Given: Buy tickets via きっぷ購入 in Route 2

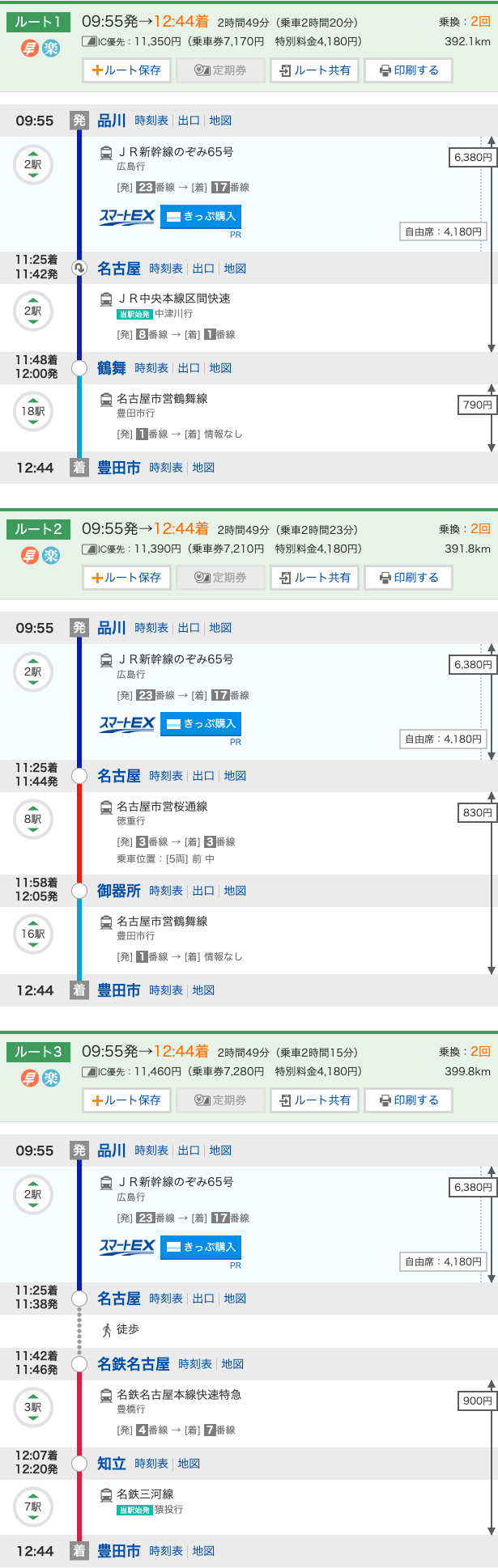Looking at the screenshot, I should coord(201,724).
